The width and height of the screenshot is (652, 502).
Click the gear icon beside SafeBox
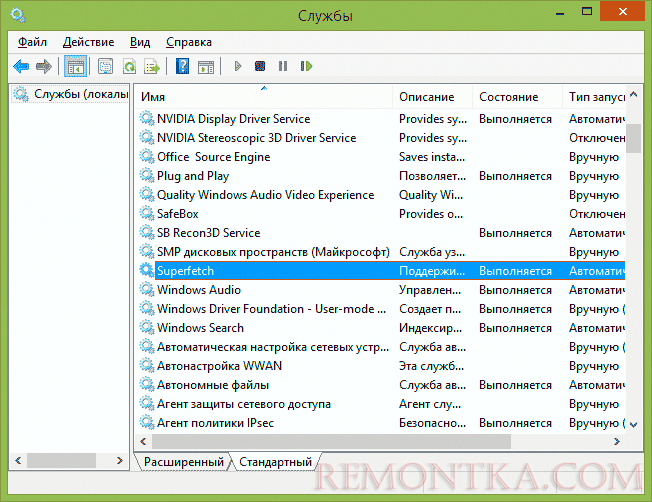point(146,213)
